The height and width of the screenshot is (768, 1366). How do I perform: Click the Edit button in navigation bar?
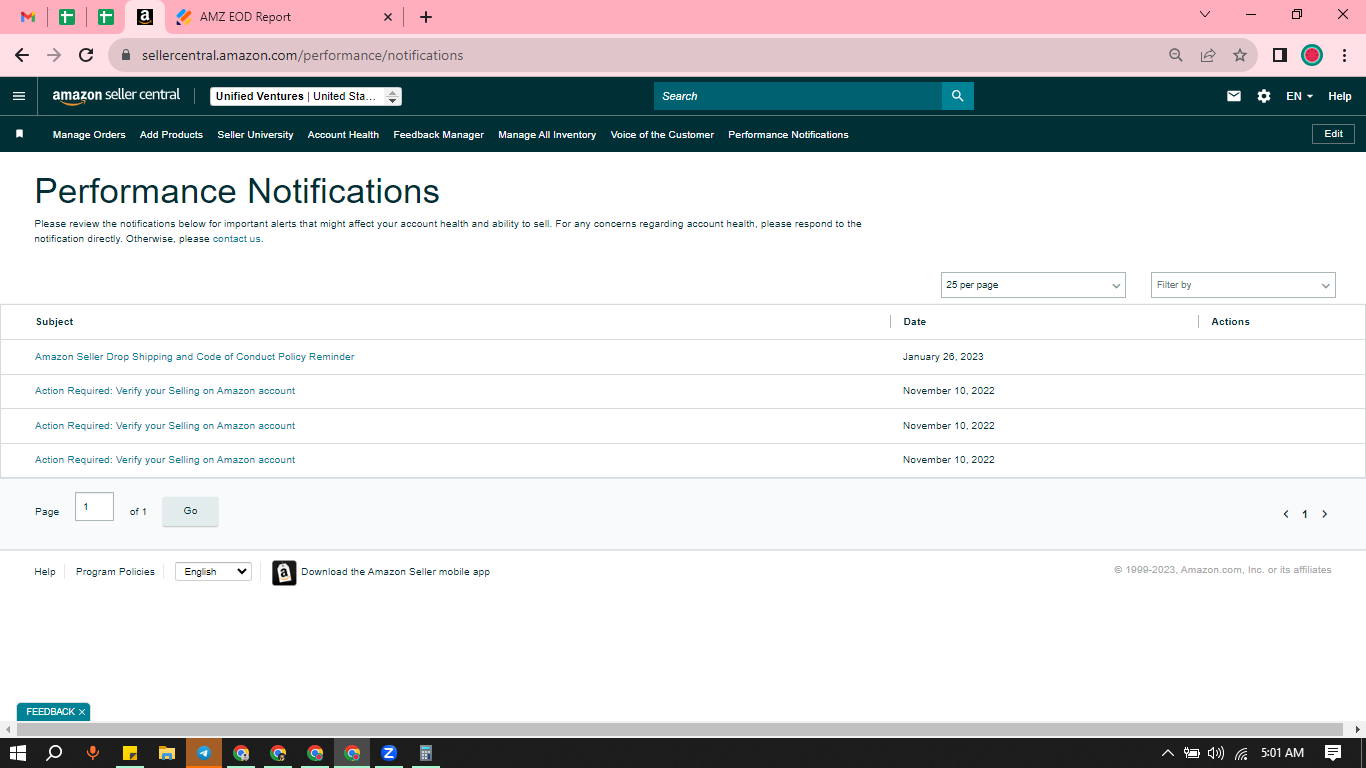(x=1333, y=134)
